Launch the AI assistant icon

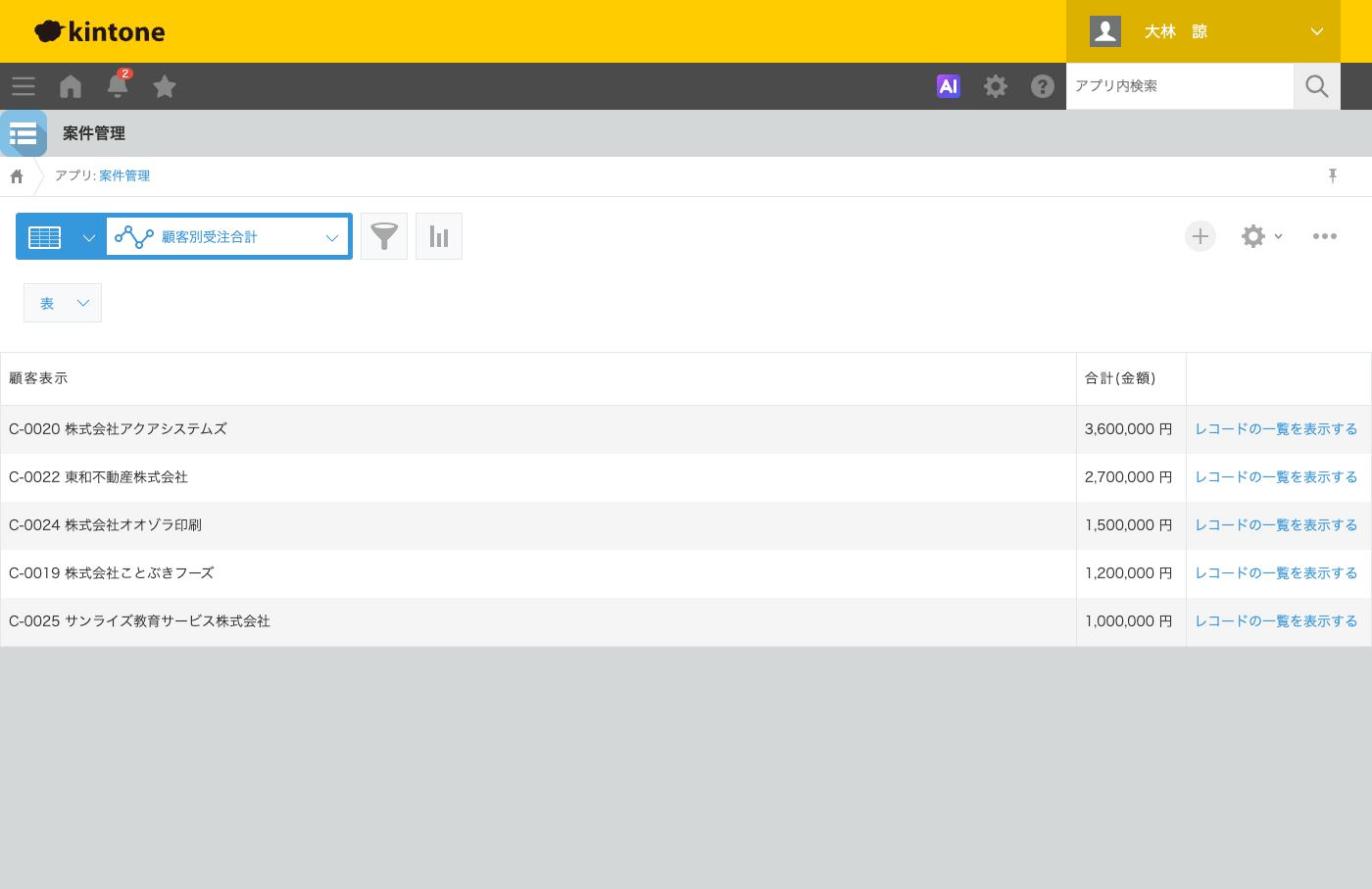[948, 86]
